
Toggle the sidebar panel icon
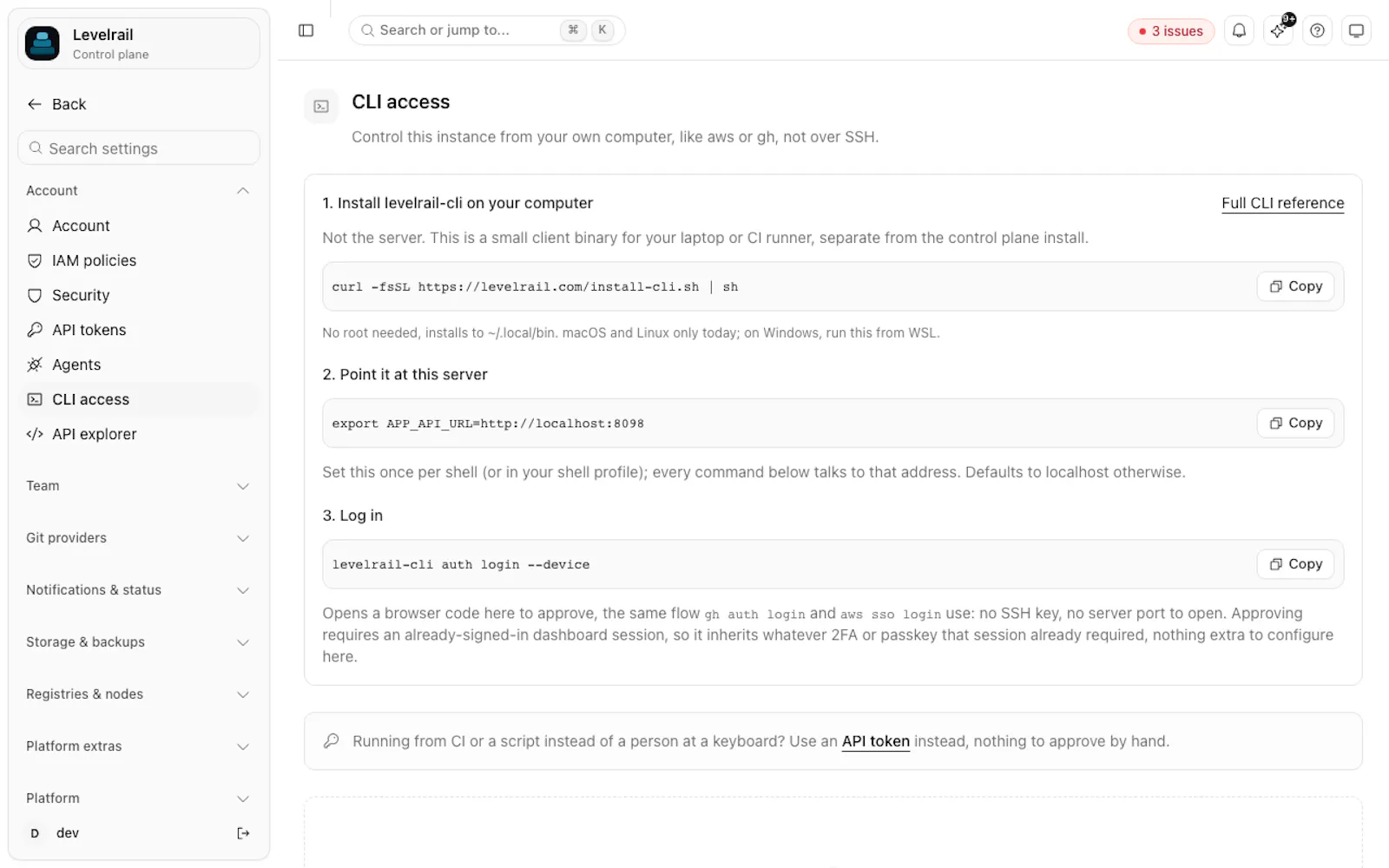[x=306, y=30]
